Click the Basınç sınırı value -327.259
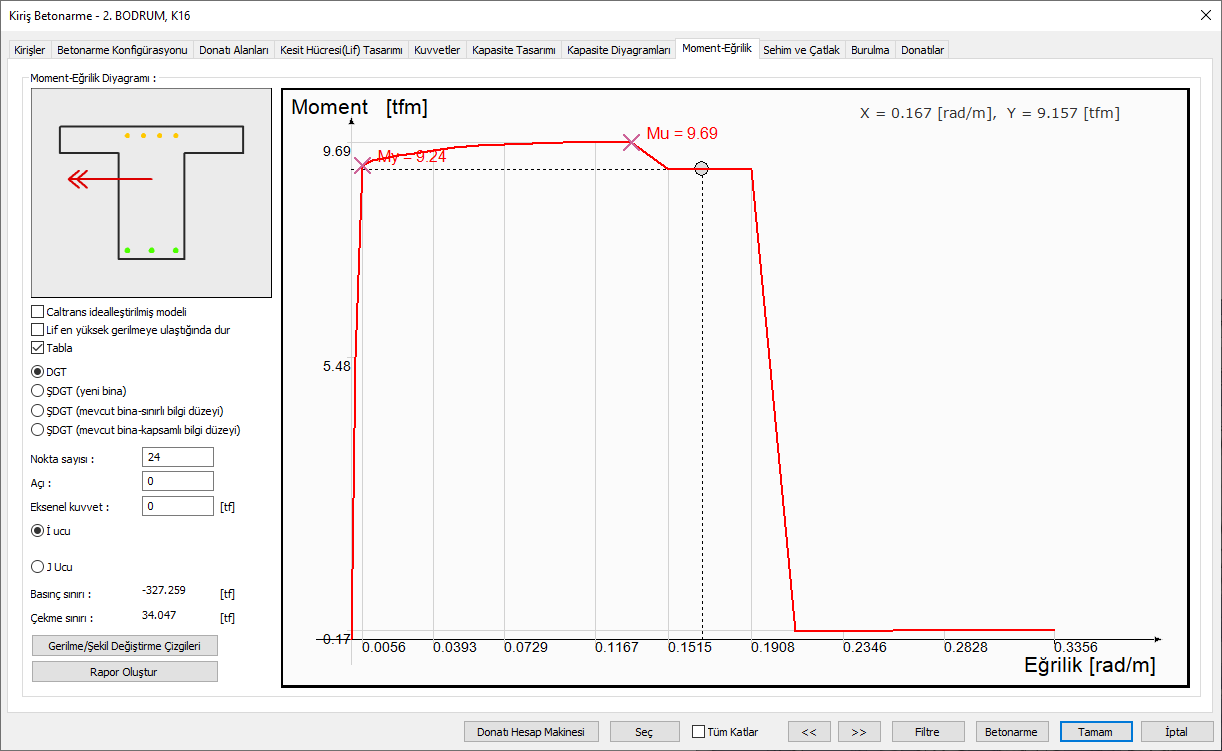 click(x=164, y=590)
